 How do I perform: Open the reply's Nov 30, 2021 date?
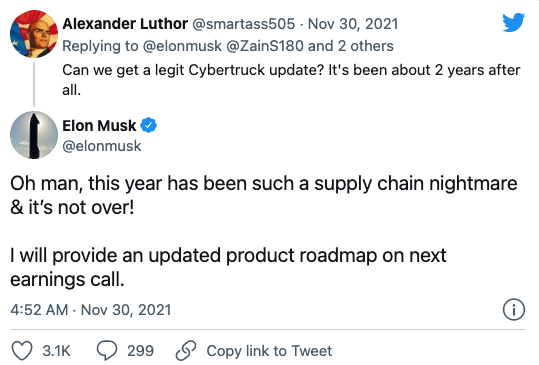(x=353, y=24)
